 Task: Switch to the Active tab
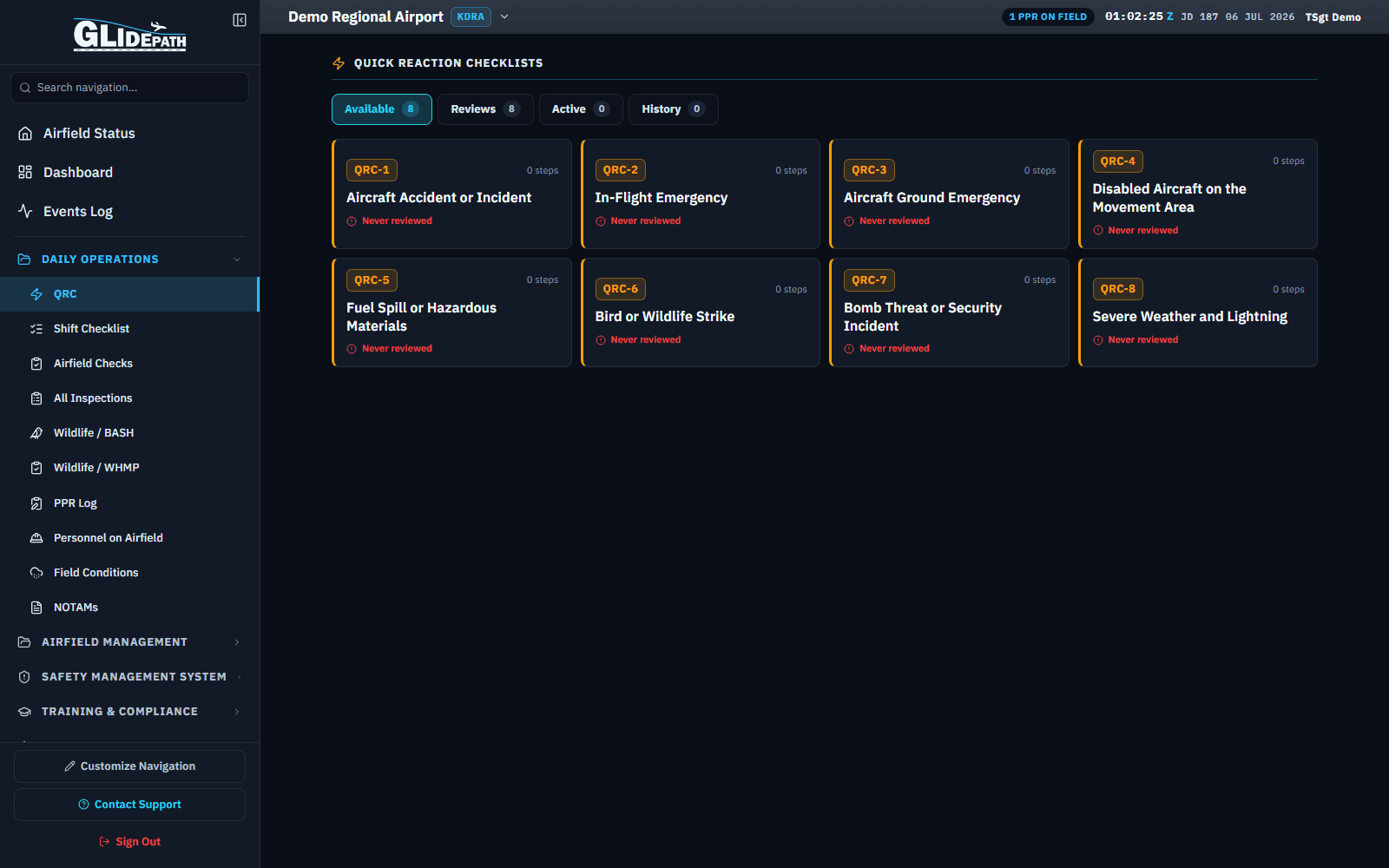[x=581, y=109]
